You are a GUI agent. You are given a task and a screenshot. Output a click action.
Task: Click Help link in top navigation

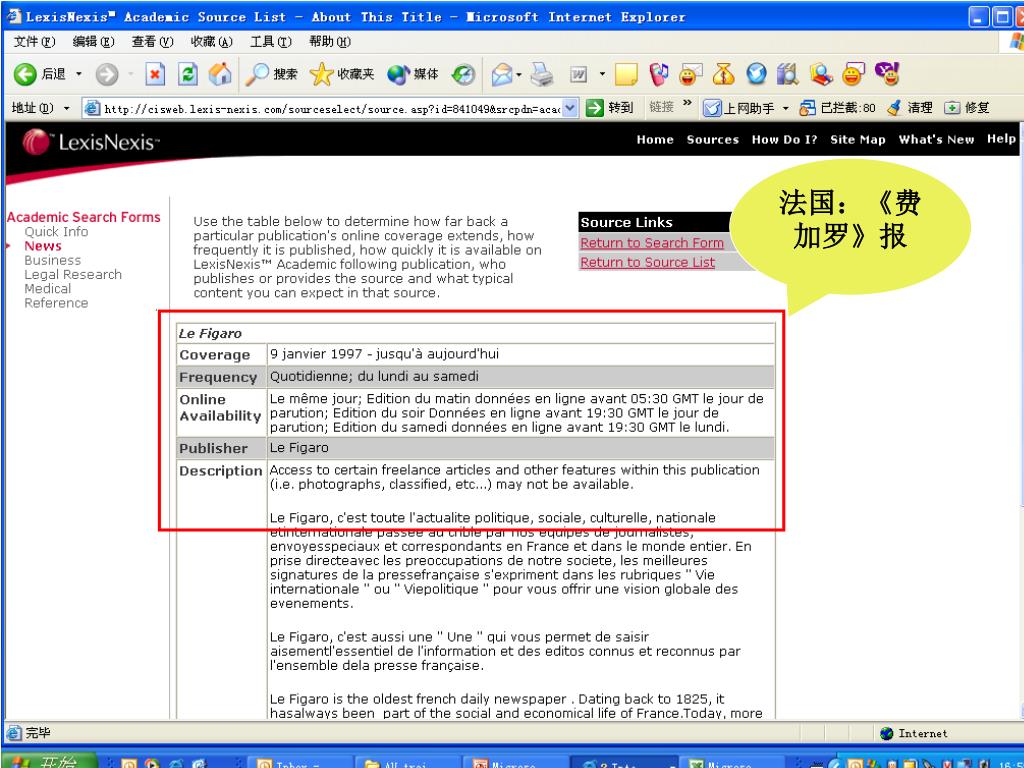pyautogui.click(x=1001, y=138)
